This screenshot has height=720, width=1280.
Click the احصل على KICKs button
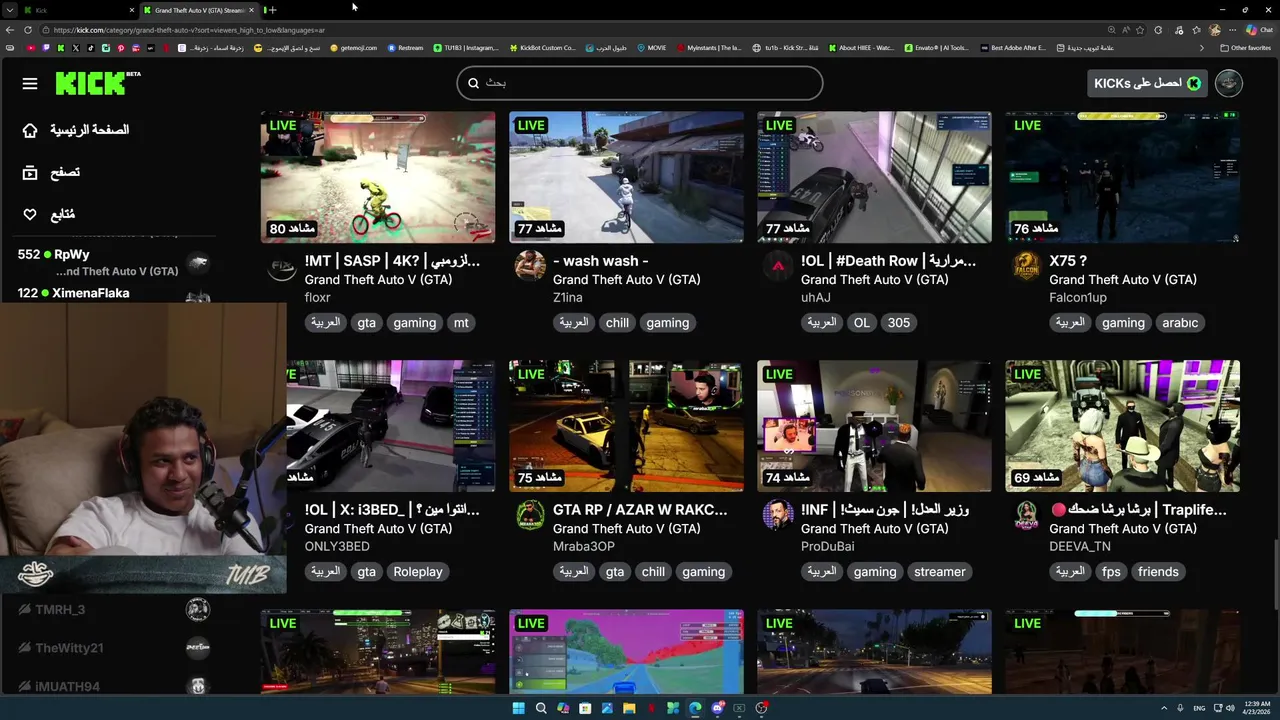pyautogui.click(x=1147, y=83)
